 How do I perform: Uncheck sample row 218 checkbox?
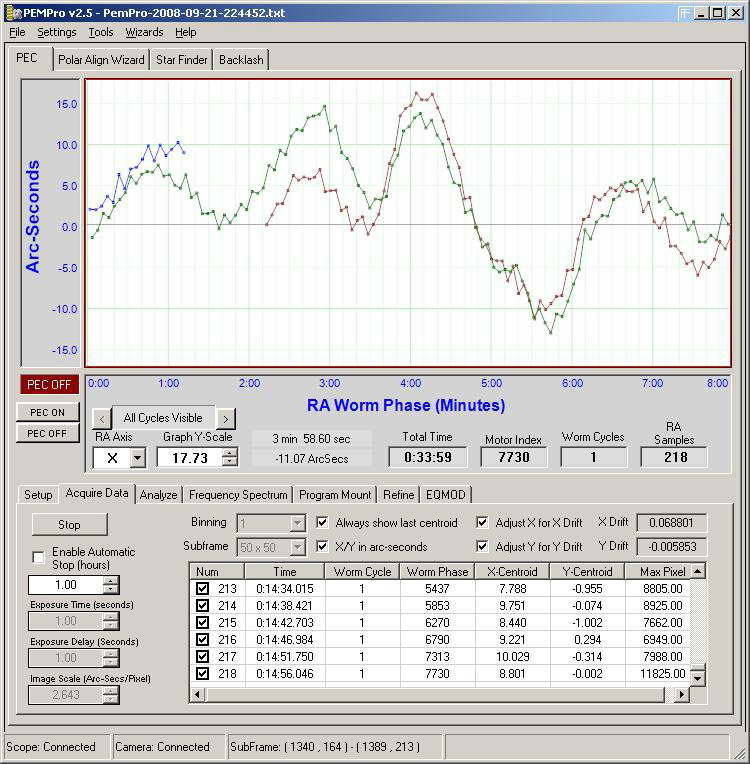pos(202,674)
